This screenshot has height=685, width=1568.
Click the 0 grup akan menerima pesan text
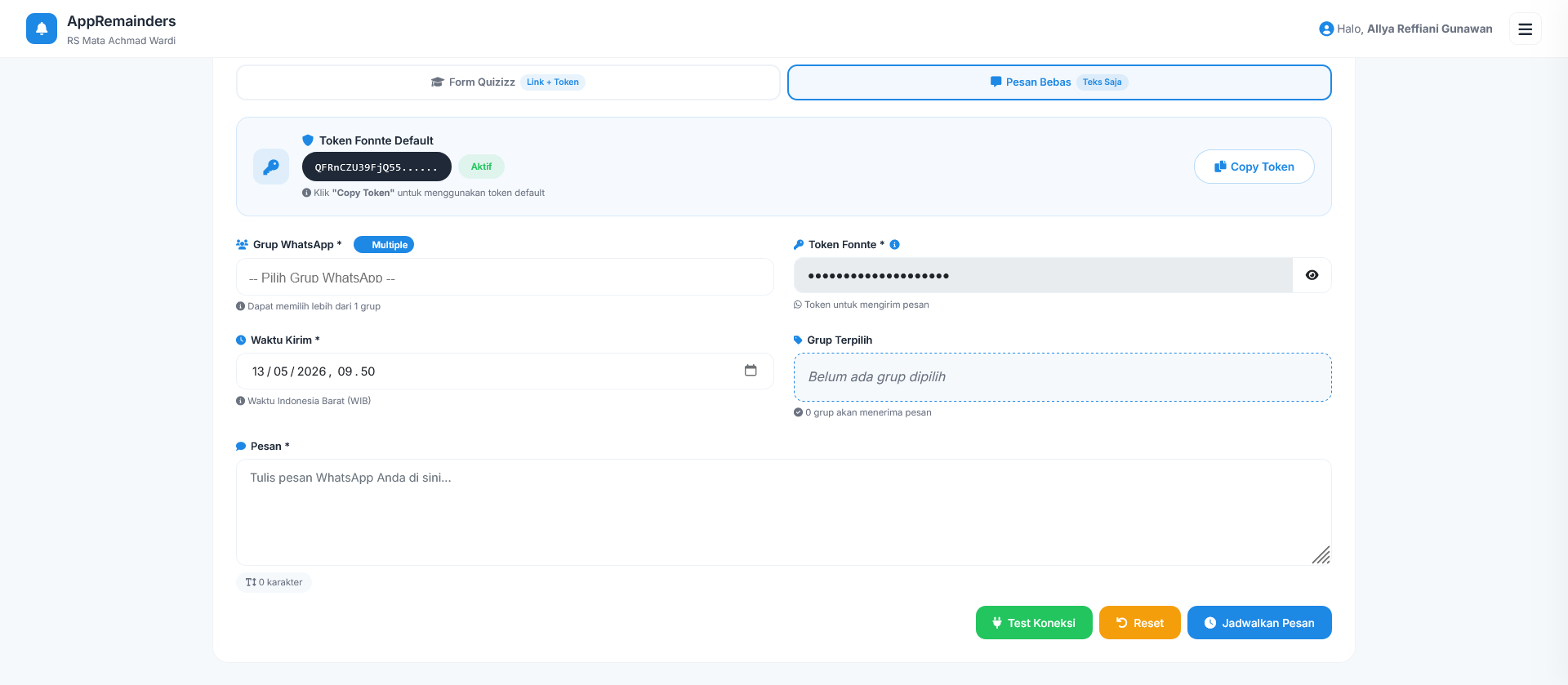pos(868,412)
